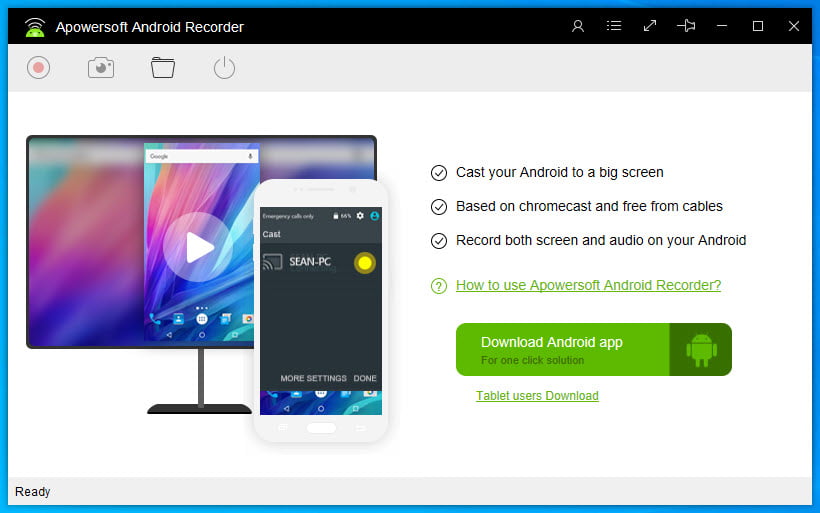Open How to use Apowersoft Android Recorder link

(x=588, y=286)
